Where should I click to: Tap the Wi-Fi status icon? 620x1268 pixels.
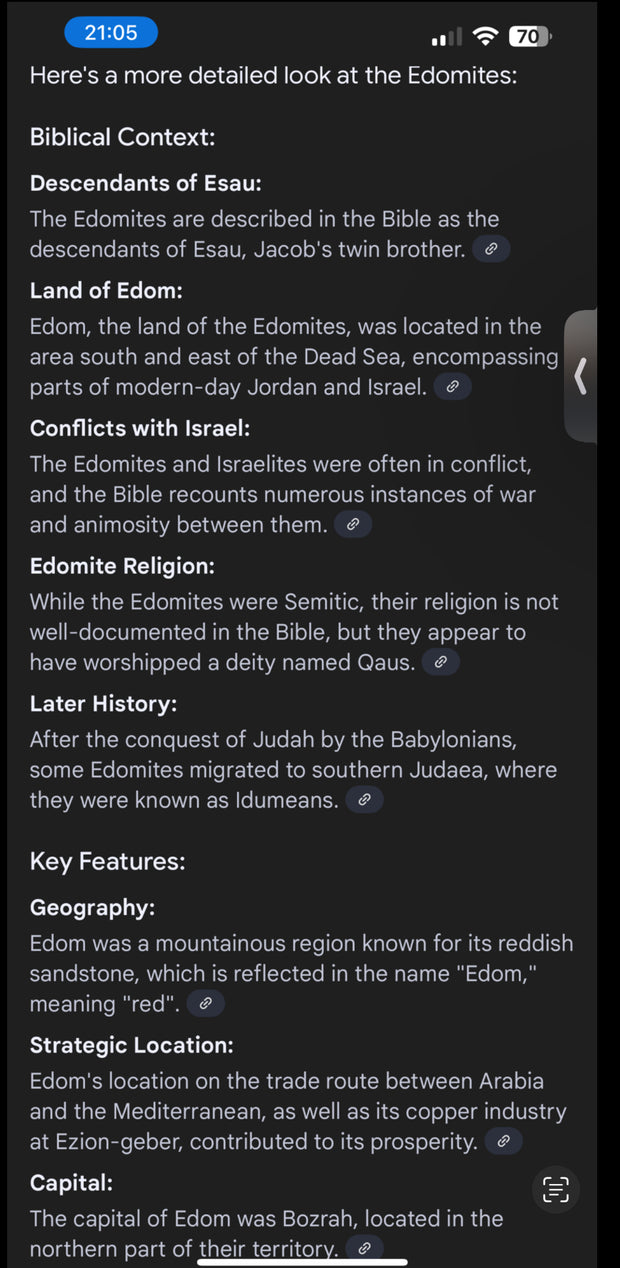[486, 37]
